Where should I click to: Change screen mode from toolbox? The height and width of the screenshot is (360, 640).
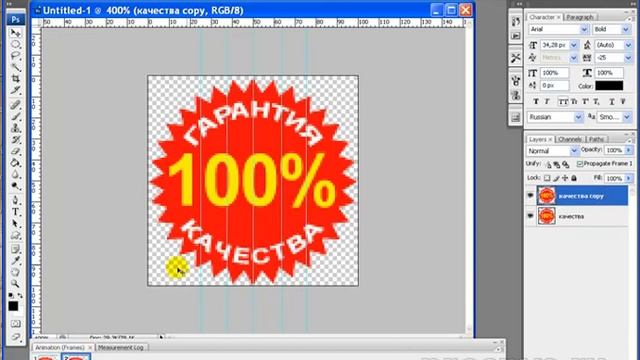(16, 337)
